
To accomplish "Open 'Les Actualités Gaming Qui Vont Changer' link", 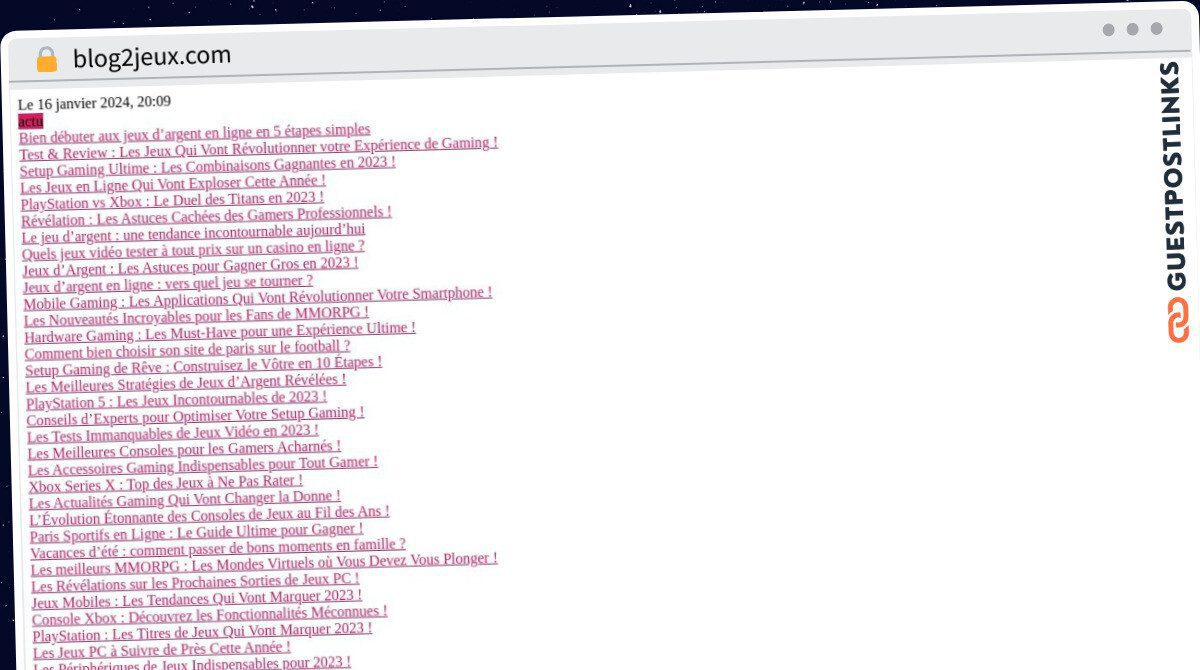I will pos(185,500).
